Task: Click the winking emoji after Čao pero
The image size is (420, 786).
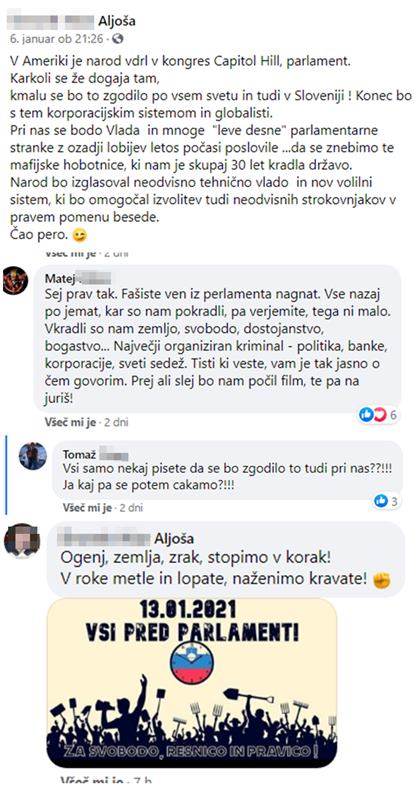Action: [79, 234]
